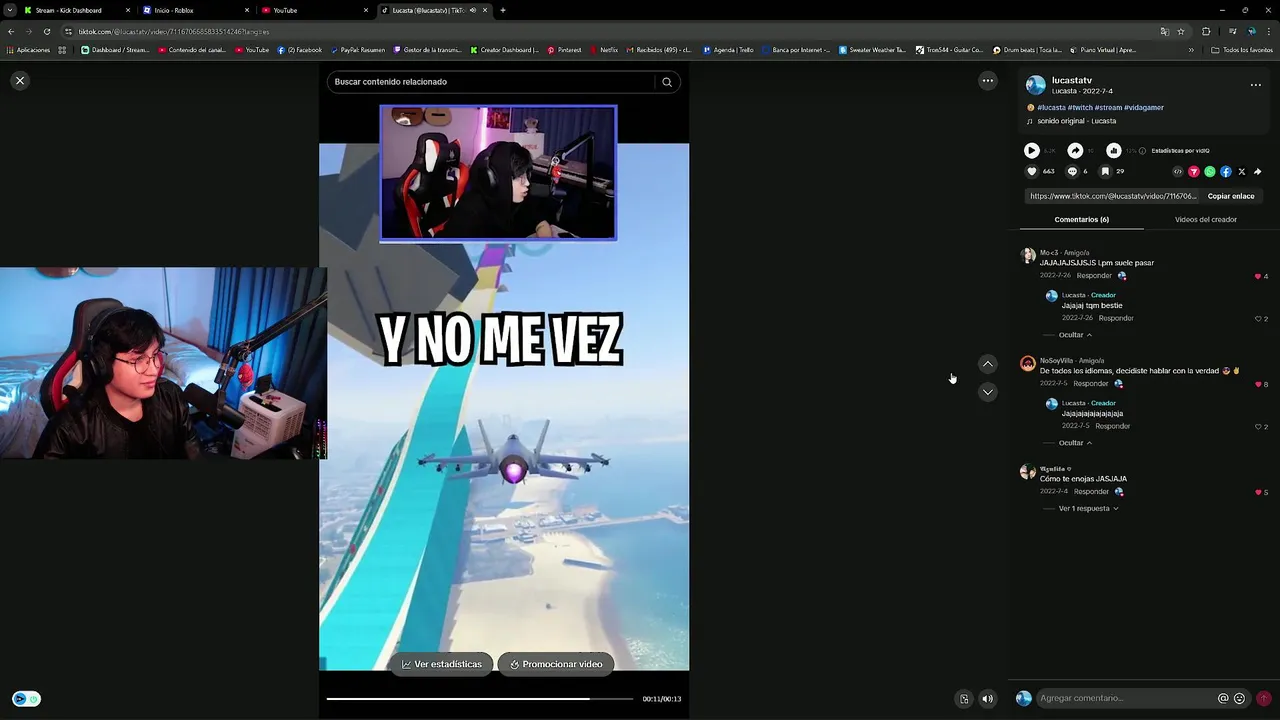Send to friends via pink icon
The image size is (1280, 720).
coord(1193,171)
